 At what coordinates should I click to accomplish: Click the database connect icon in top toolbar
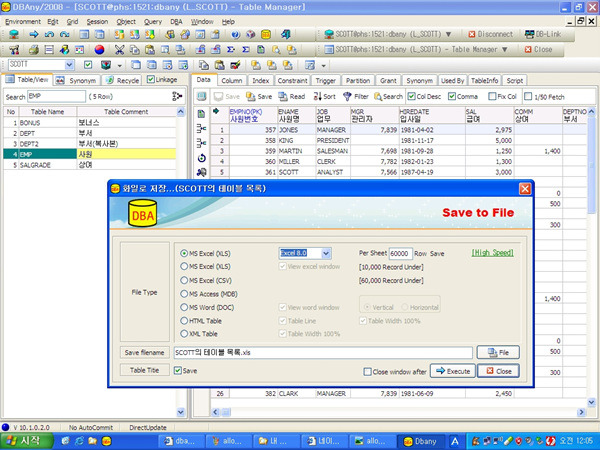[x=14, y=34]
